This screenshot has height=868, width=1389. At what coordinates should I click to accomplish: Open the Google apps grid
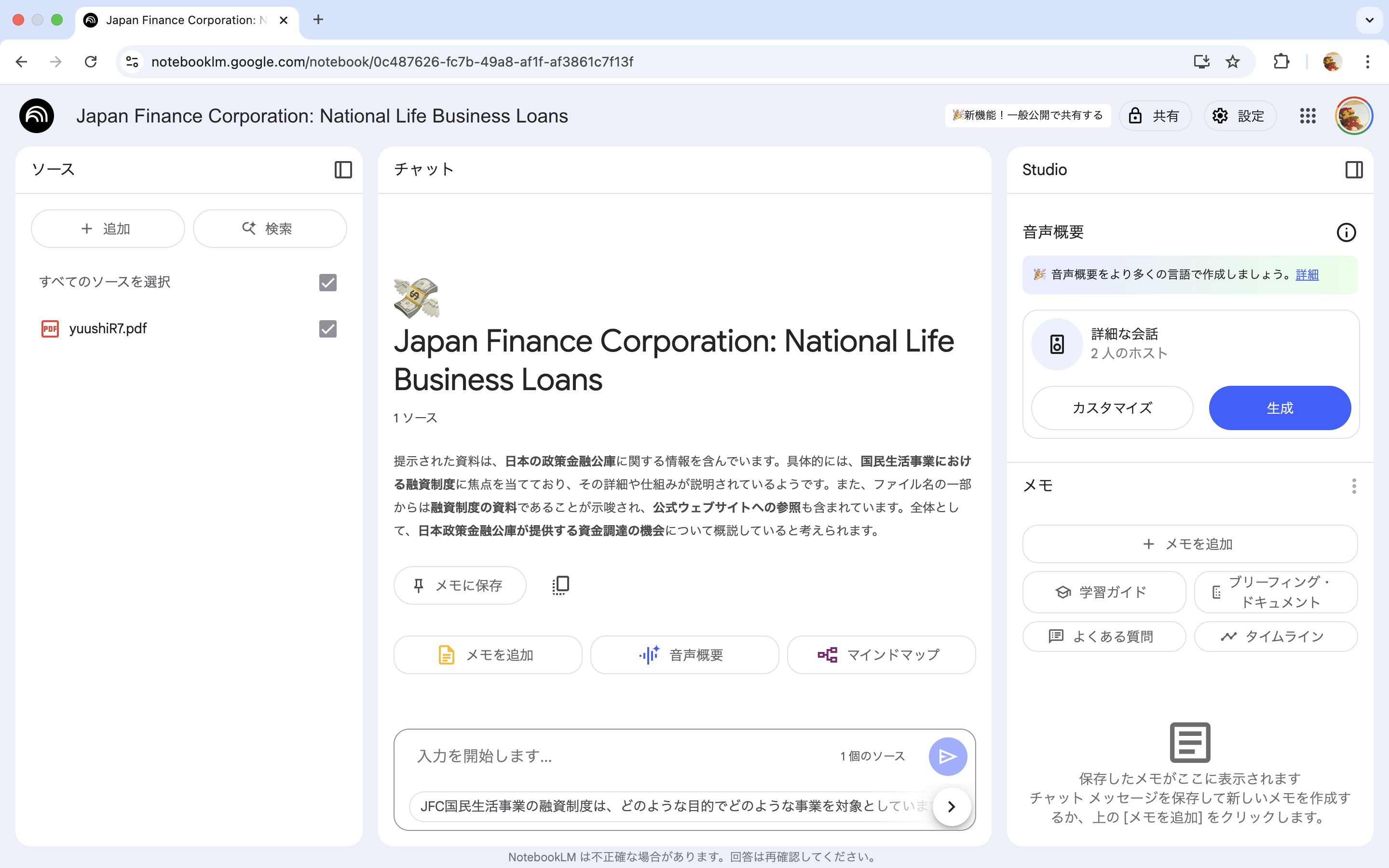[x=1308, y=115]
